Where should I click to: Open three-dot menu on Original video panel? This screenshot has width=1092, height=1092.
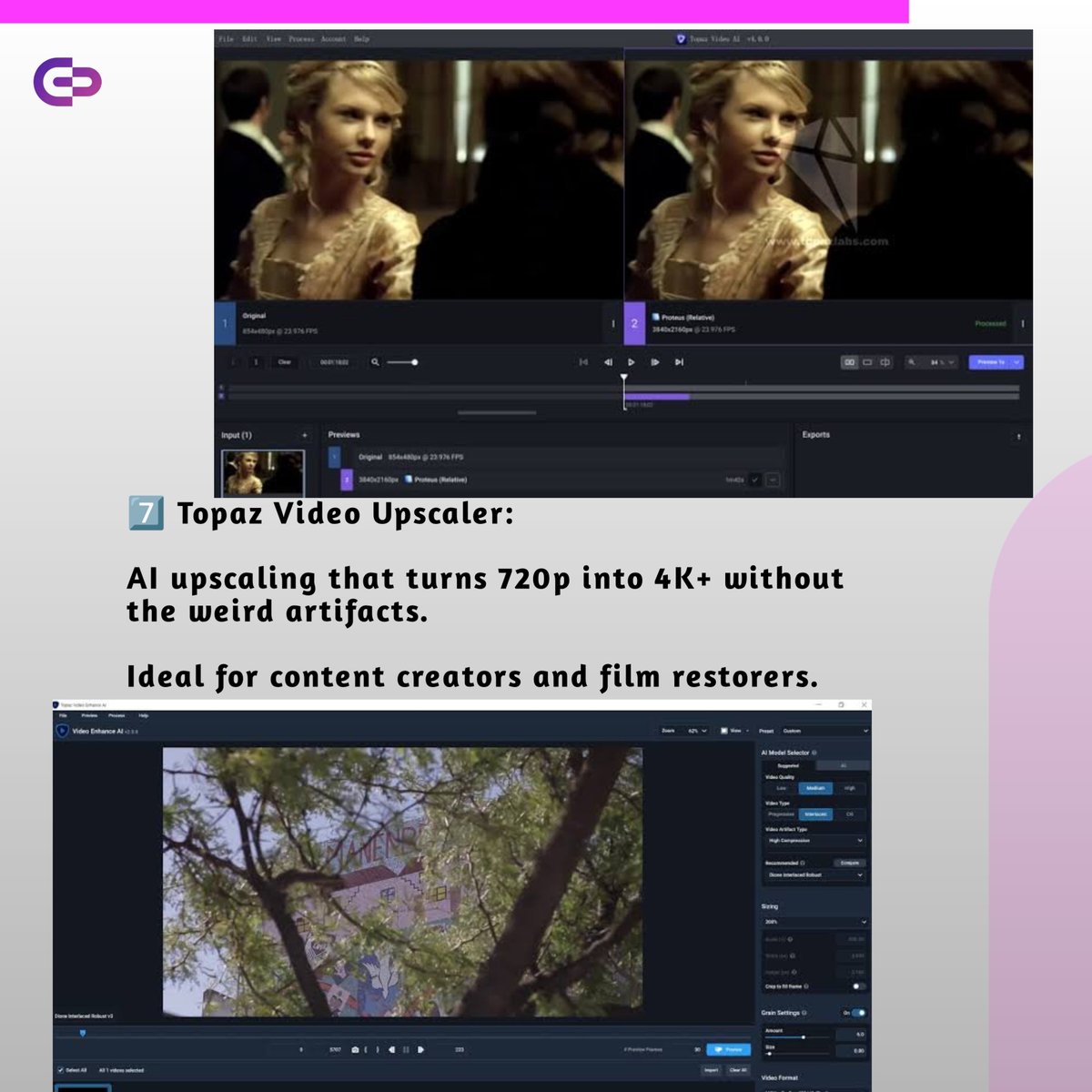point(613,323)
